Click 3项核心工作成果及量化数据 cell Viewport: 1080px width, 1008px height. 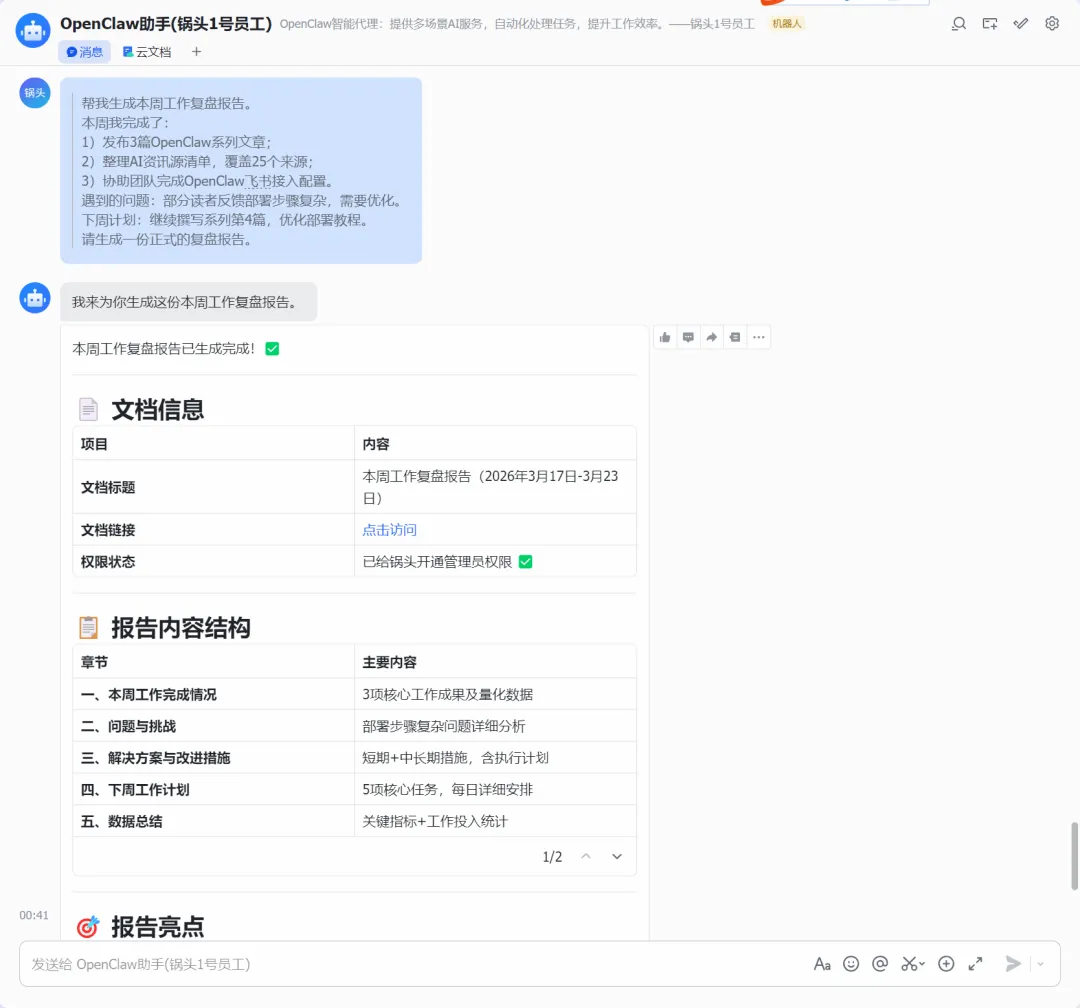pyautogui.click(x=495, y=695)
